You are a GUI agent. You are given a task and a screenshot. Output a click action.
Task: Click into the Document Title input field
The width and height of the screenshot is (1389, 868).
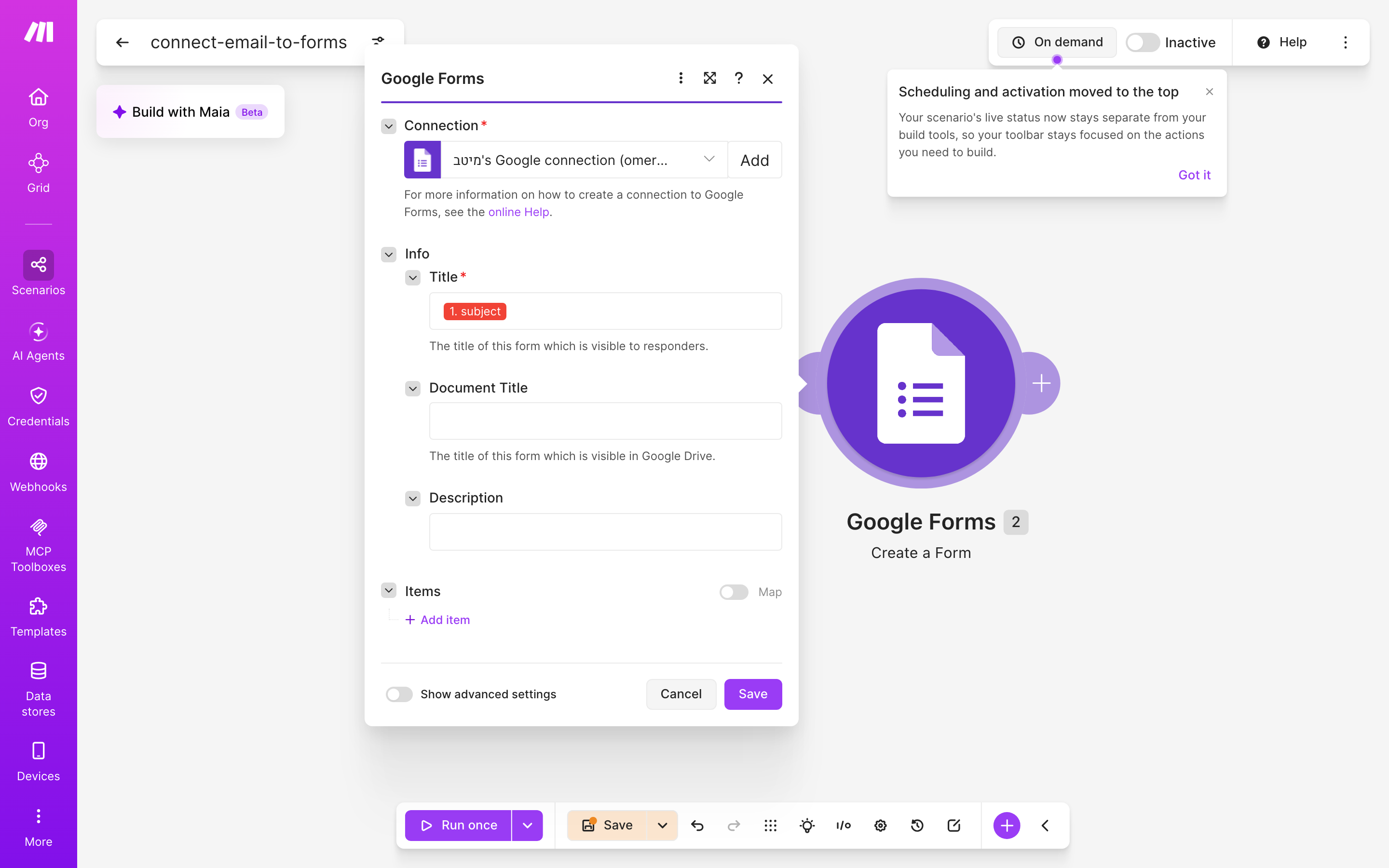(x=606, y=421)
